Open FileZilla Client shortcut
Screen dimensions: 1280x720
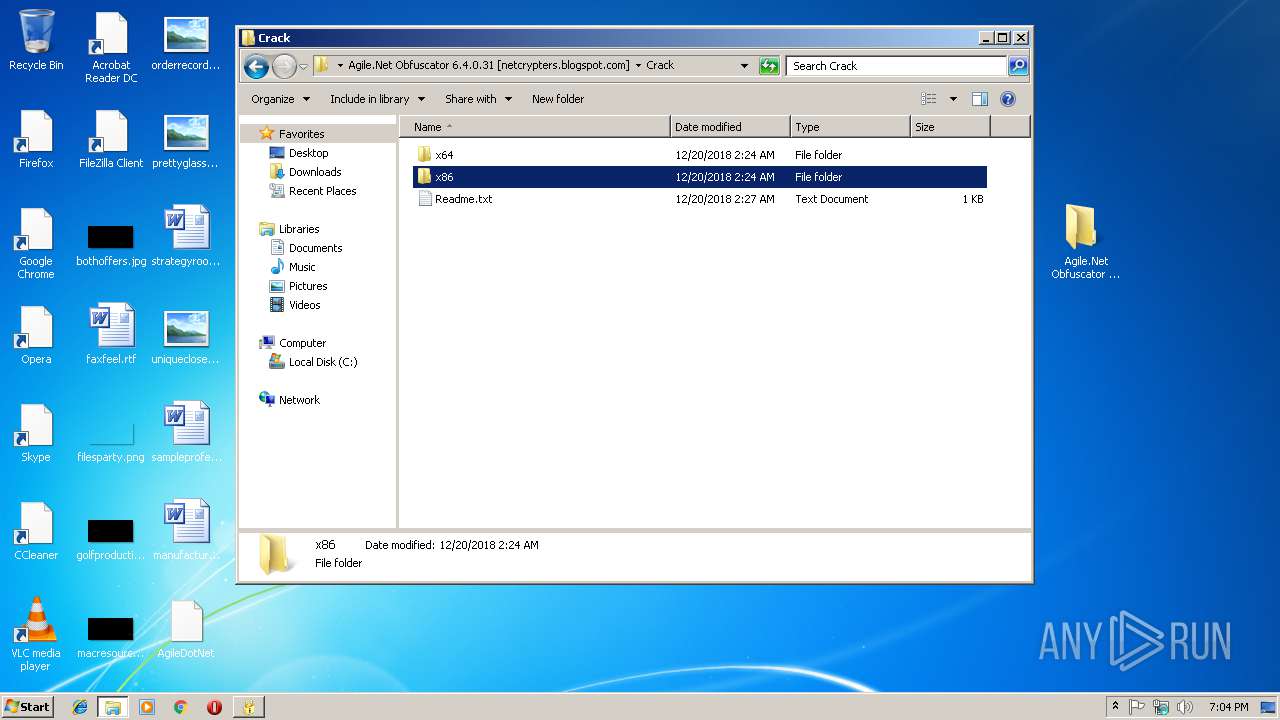111,138
